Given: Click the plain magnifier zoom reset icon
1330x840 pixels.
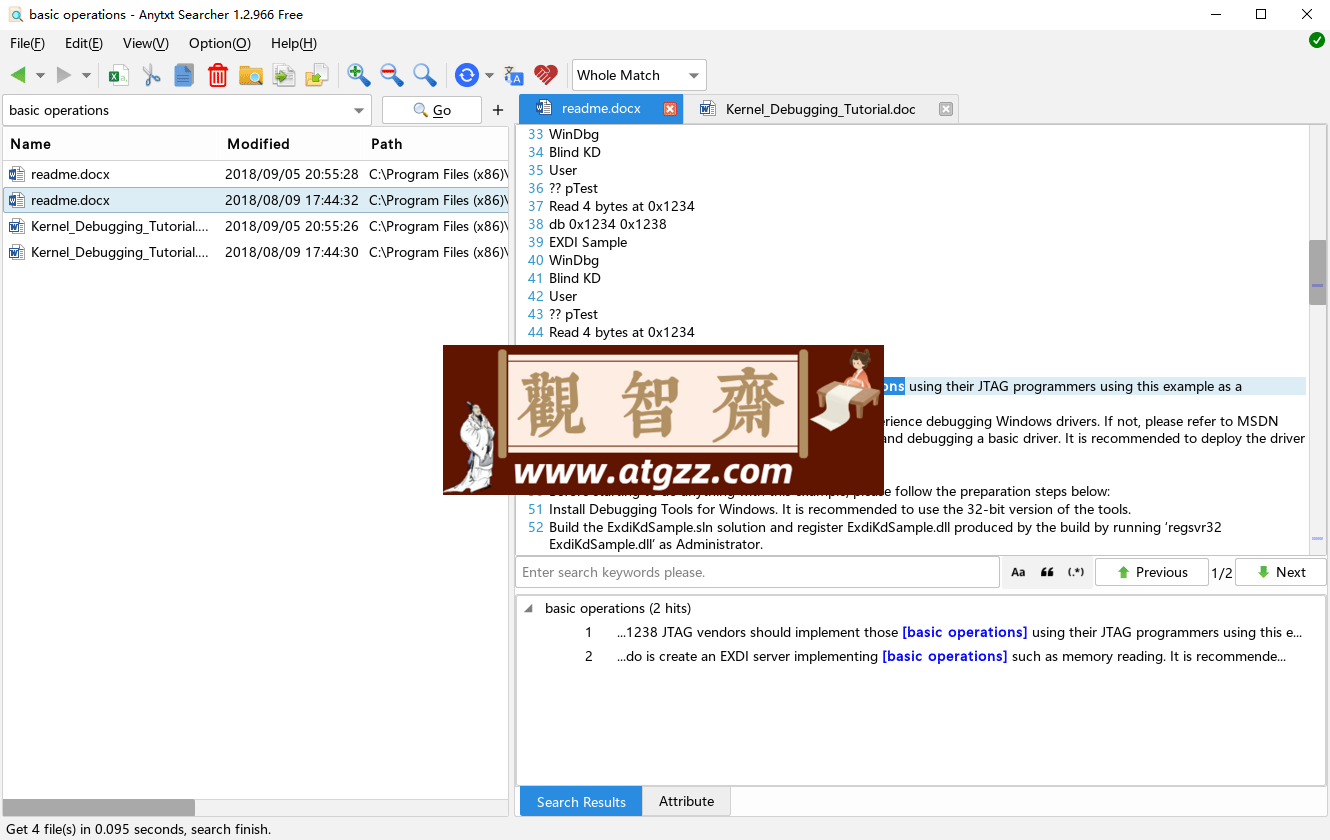Looking at the screenshot, I should (425, 75).
